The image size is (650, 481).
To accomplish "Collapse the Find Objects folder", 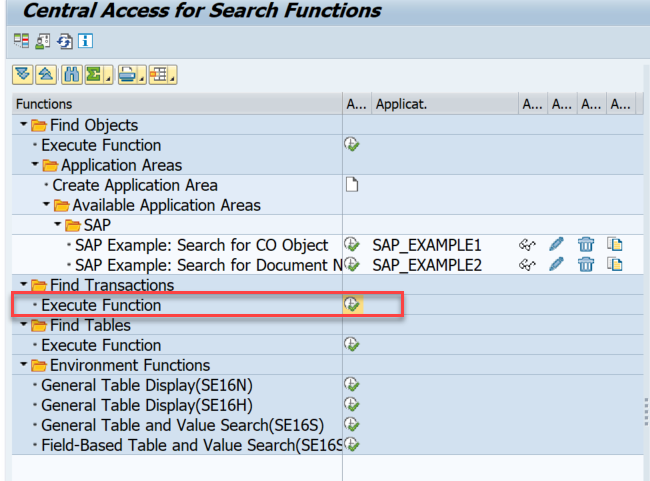I will pyautogui.click(x=22, y=125).
